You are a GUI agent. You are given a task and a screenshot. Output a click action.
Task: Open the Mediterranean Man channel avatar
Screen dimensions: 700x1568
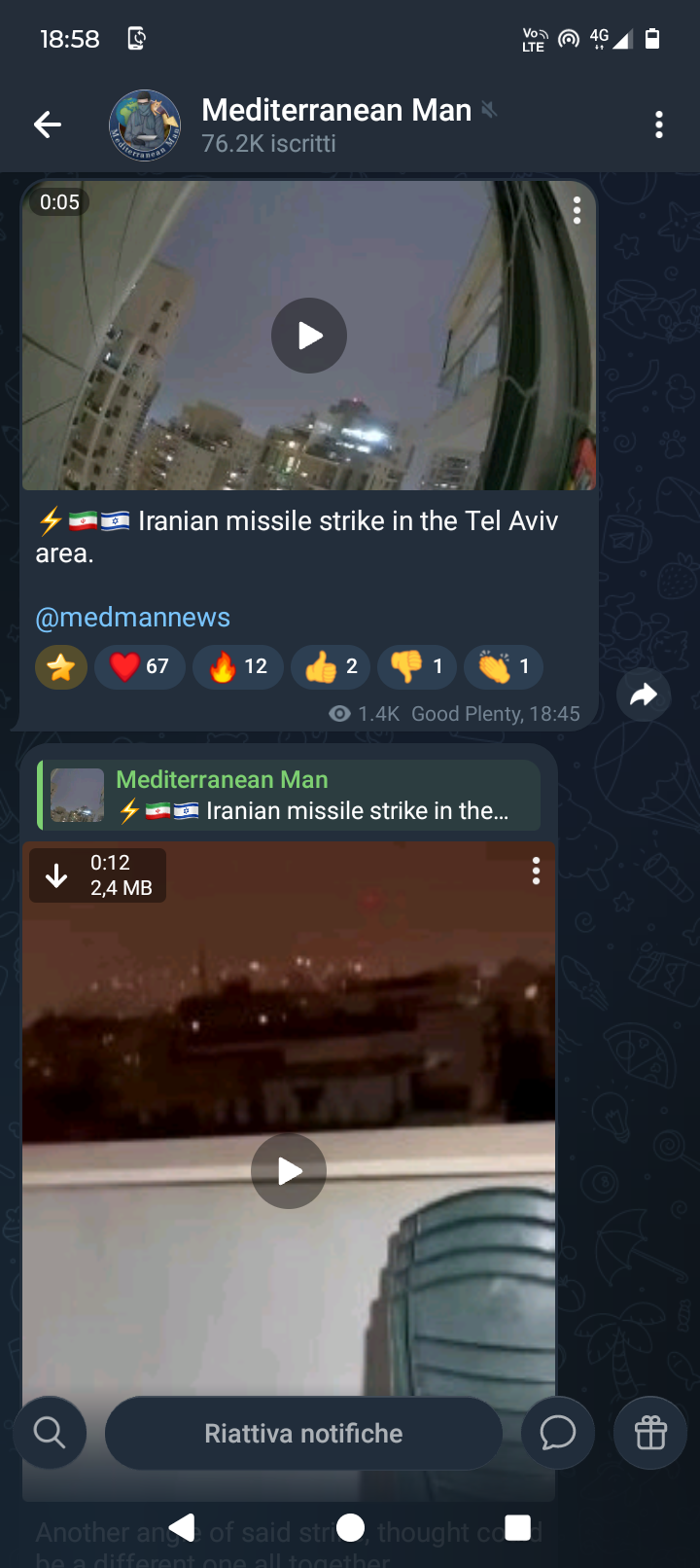pos(145,125)
